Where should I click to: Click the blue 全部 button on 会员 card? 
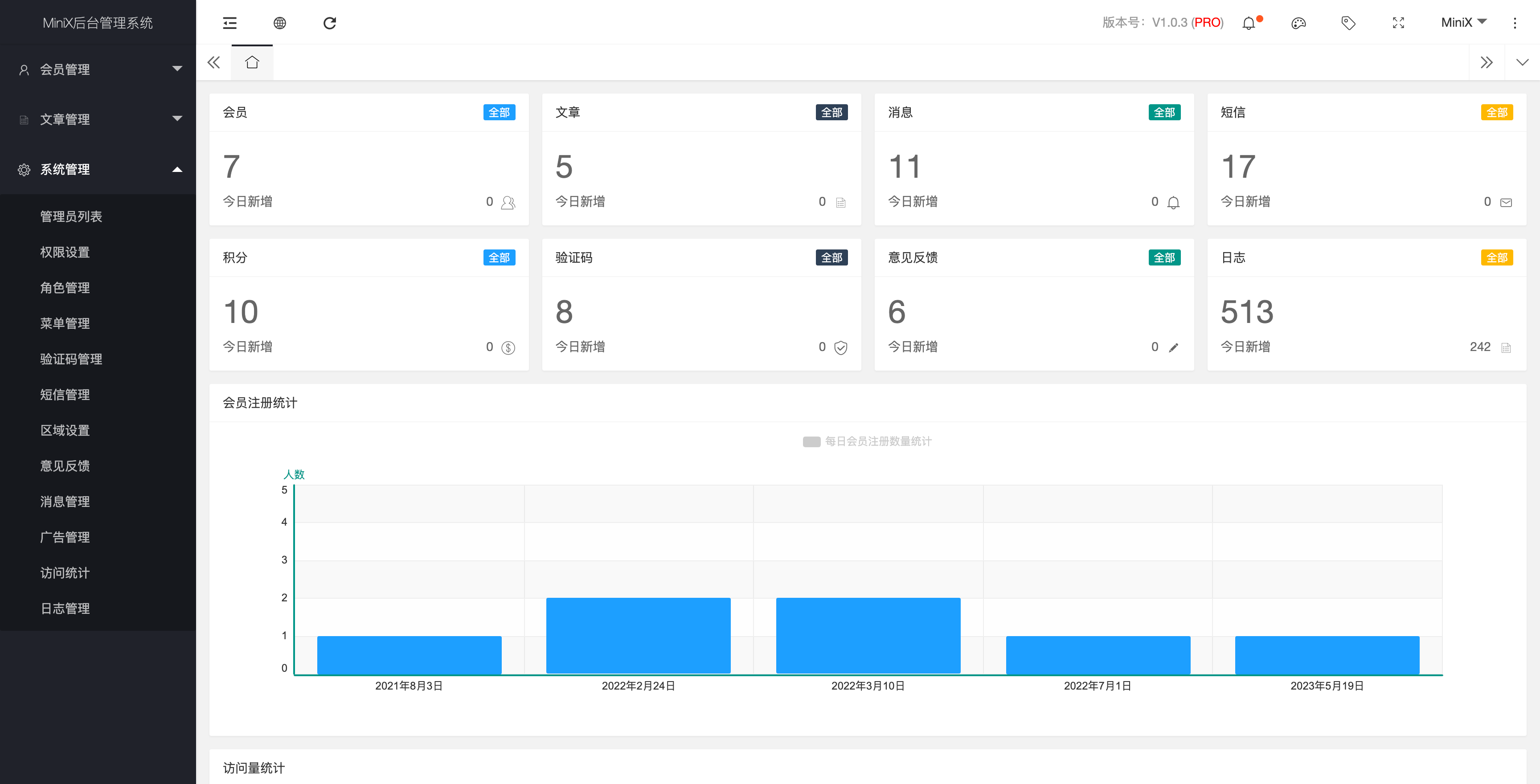(x=499, y=112)
